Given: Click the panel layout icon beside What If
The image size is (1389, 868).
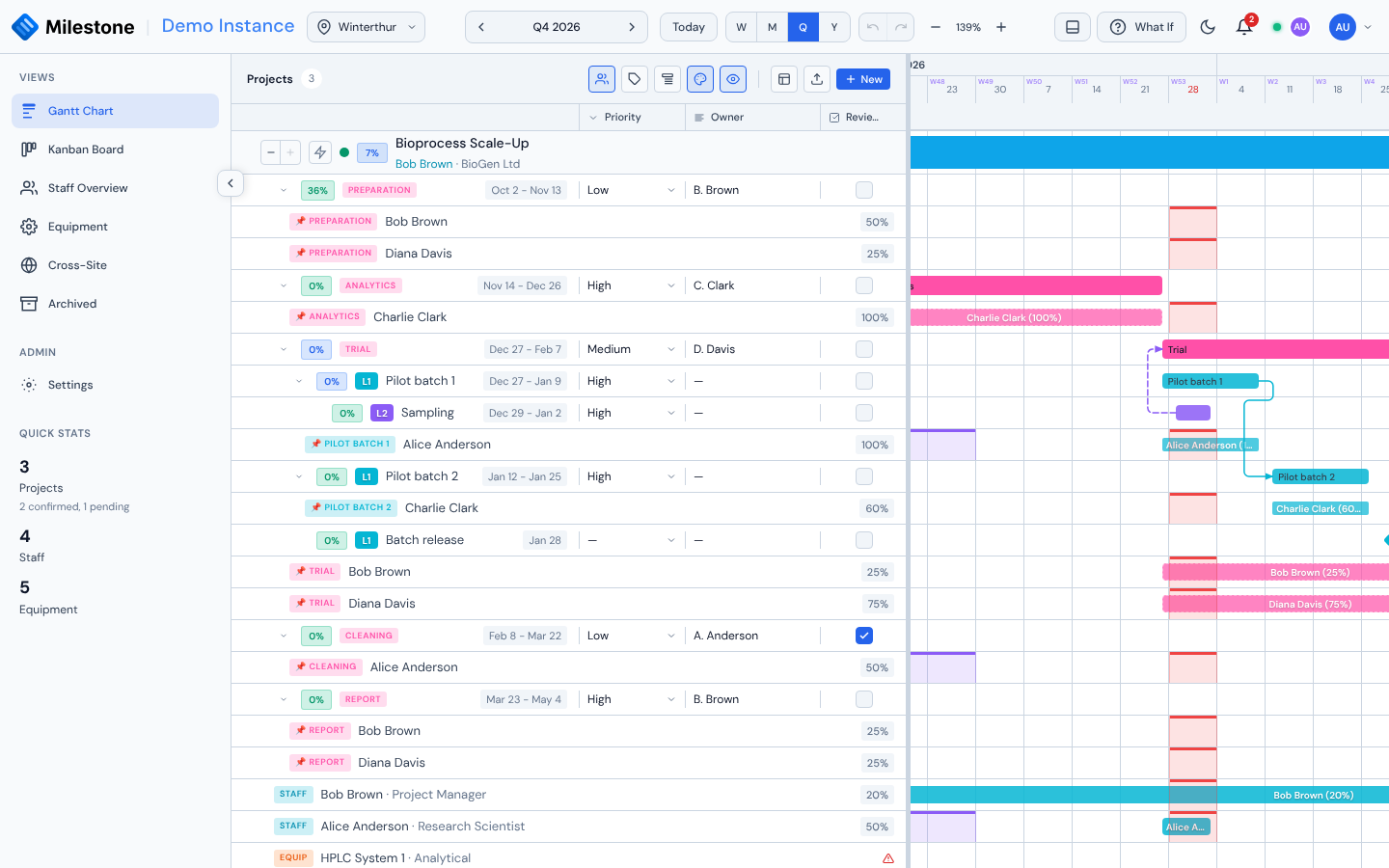Looking at the screenshot, I should click(1073, 27).
